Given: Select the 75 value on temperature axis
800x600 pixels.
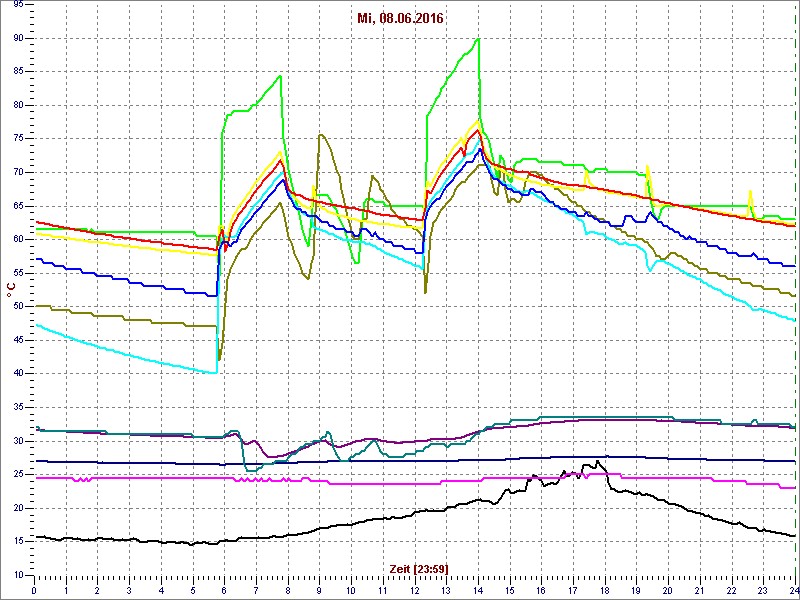Looking at the screenshot, I should tap(16, 139).
